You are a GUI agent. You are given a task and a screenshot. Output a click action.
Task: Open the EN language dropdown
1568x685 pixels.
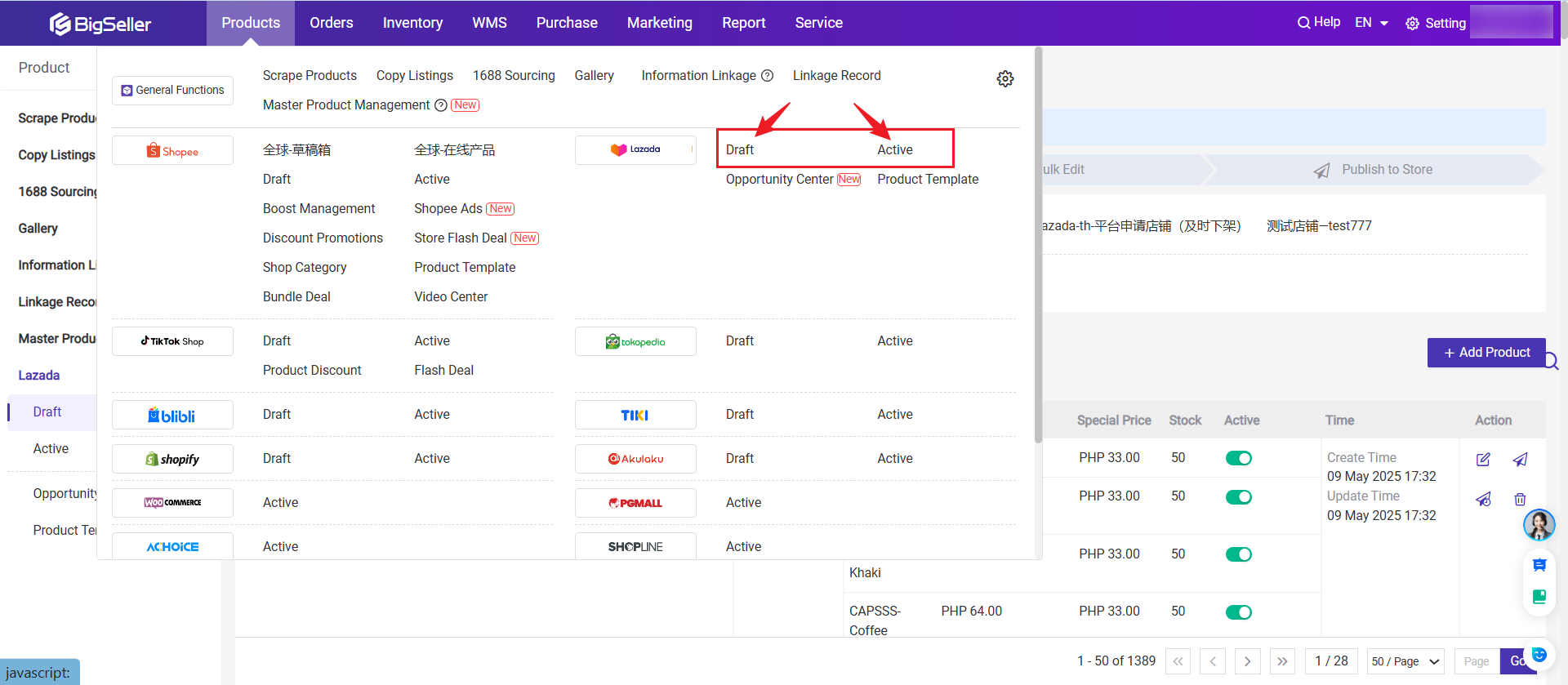coord(1371,23)
